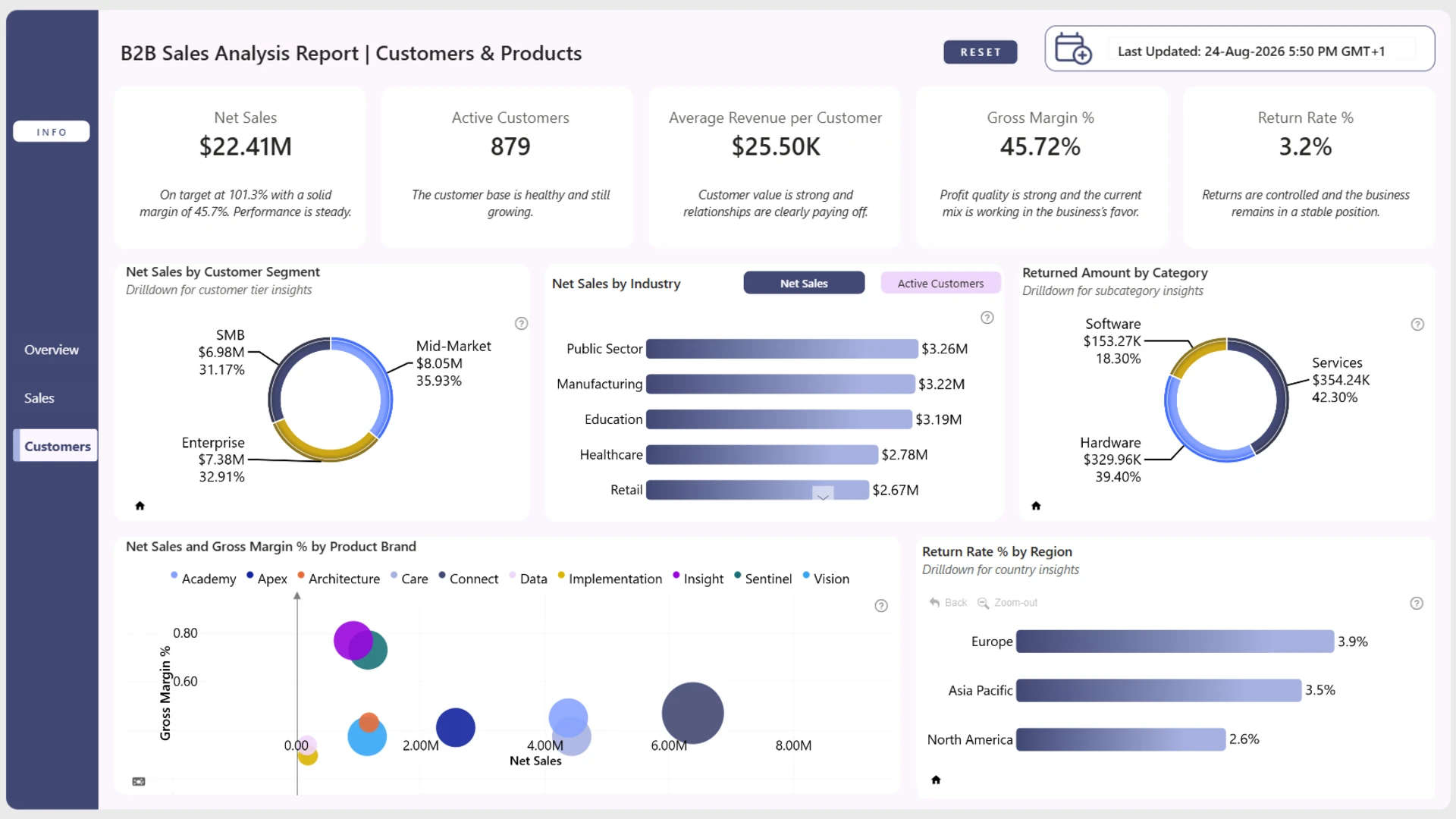Screen dimensions: 1456x819
Task: Select Vision brand legend item
Action: pyautogui.click(x=826, y=579)
